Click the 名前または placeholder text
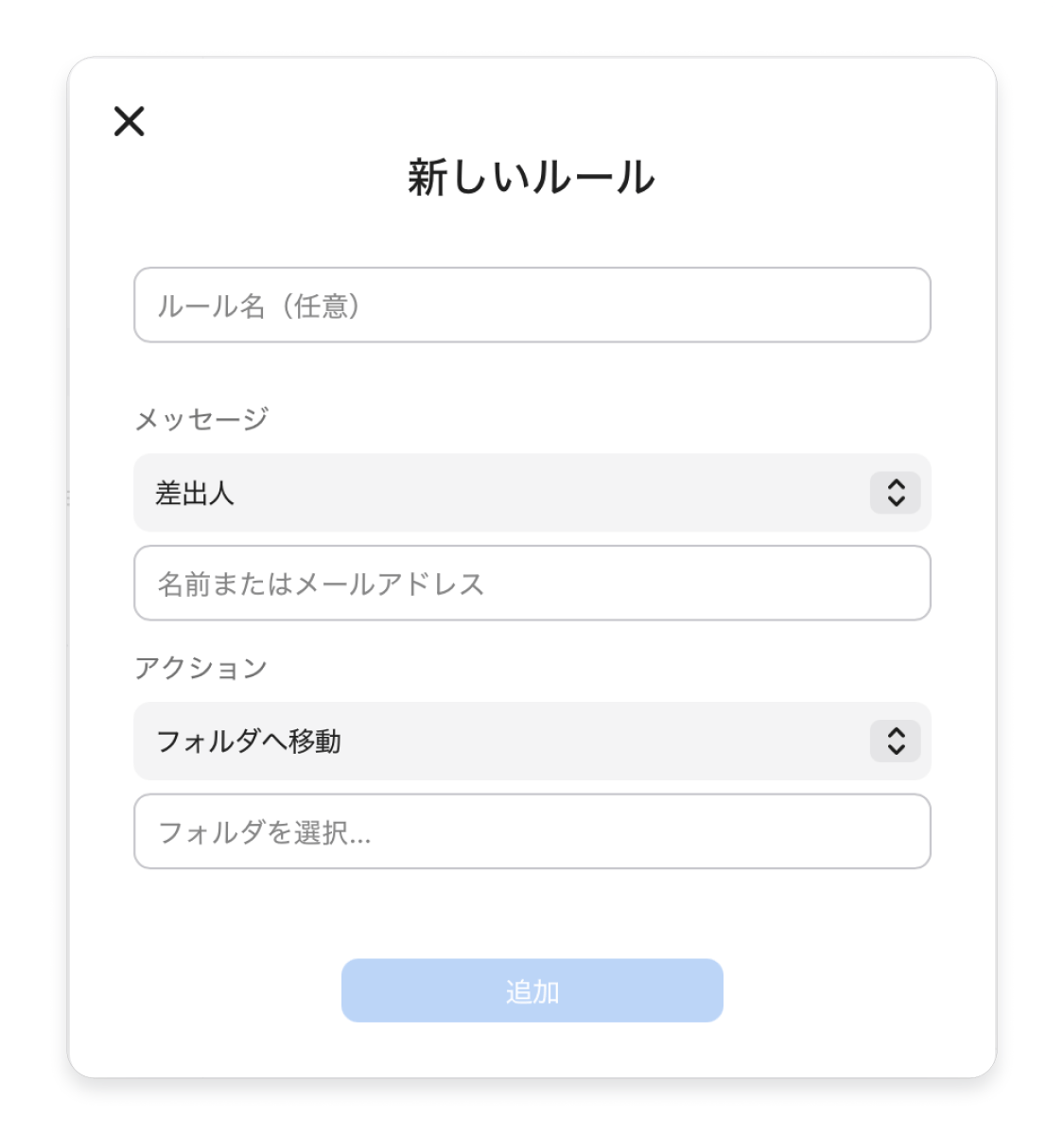Viewport: 1064px width, 1135px height. click(225, 584)
